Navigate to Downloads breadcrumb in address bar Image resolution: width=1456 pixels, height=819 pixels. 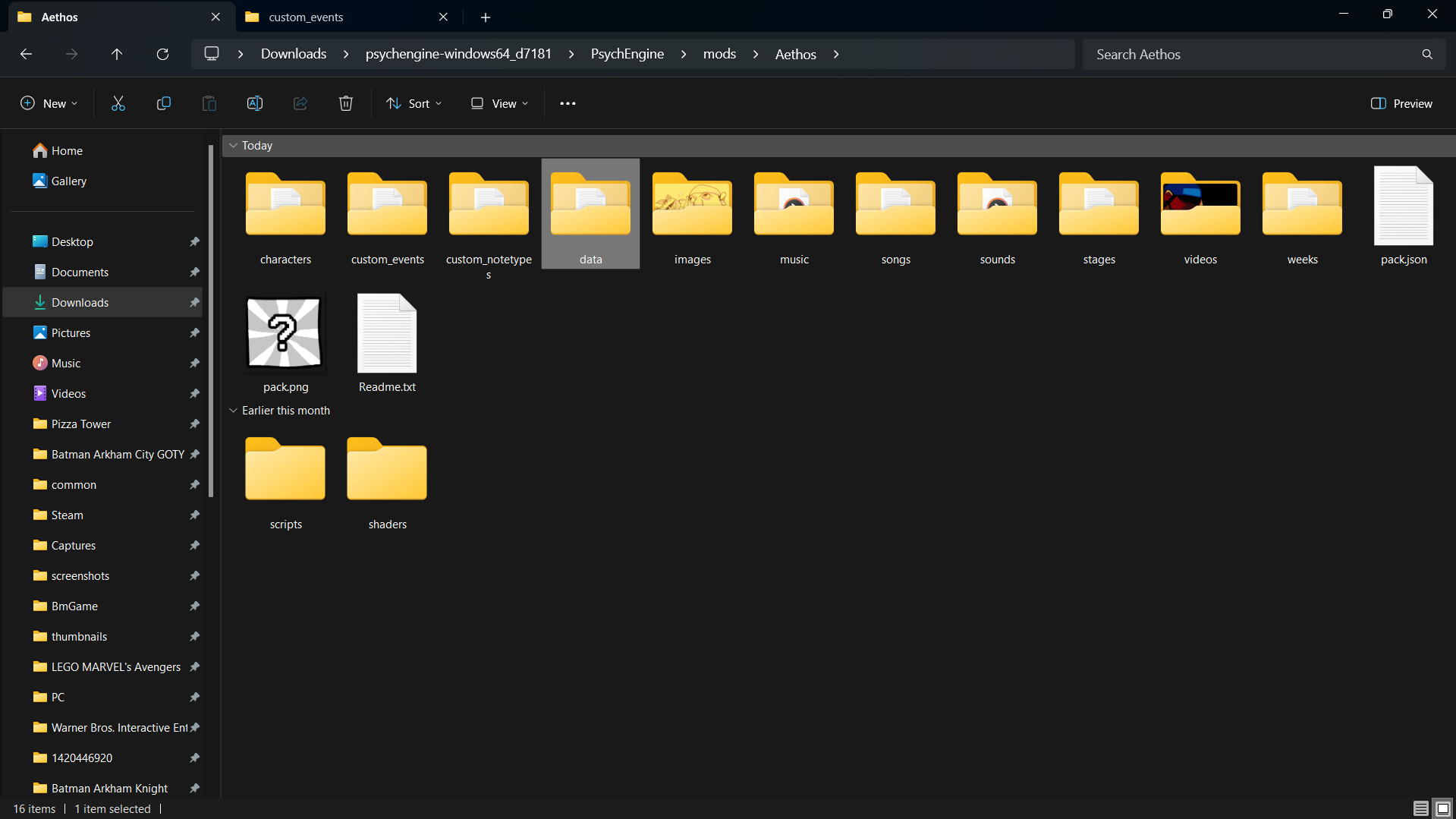(294, 54)
